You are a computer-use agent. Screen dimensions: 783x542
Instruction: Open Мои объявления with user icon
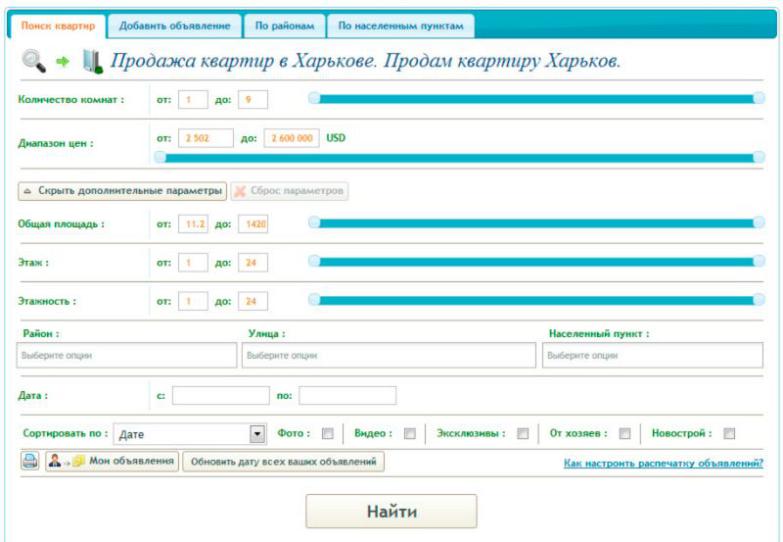tap(111, 461)
